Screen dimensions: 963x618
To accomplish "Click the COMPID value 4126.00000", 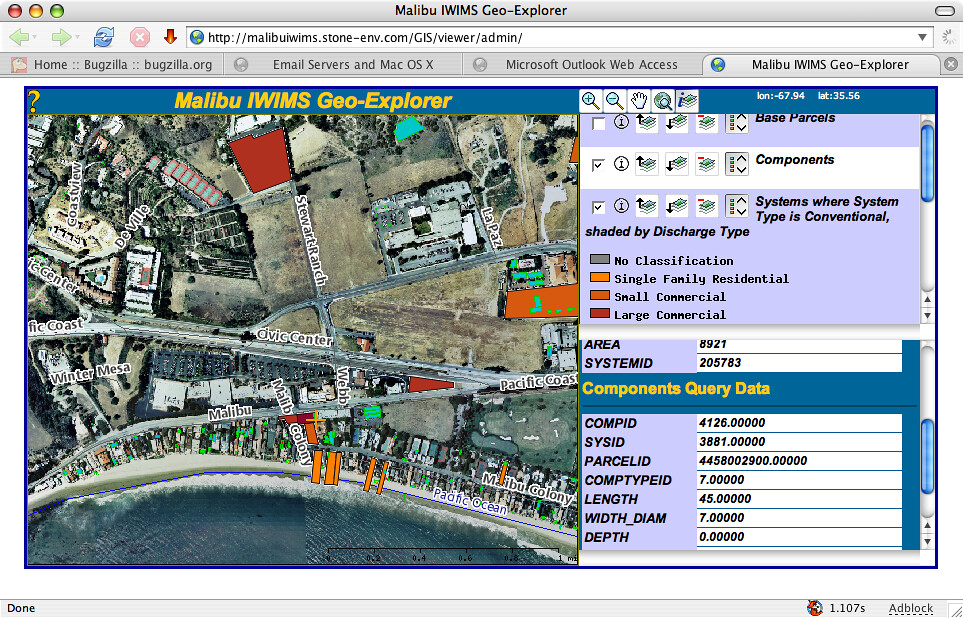I will [732, 423].
